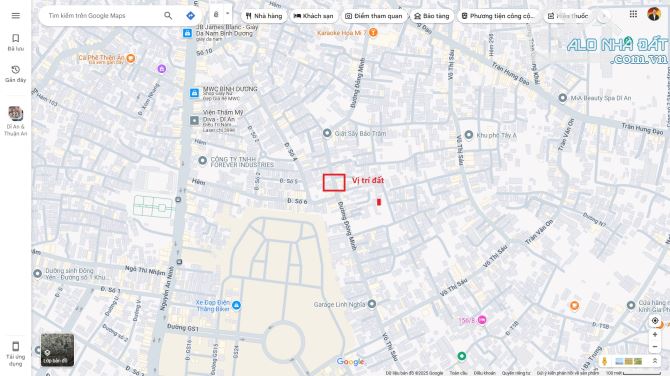The height and width of the screenshot is (376, 670).
Task: Click the Garage Linh Nghĩa marker
Action: 372,304
